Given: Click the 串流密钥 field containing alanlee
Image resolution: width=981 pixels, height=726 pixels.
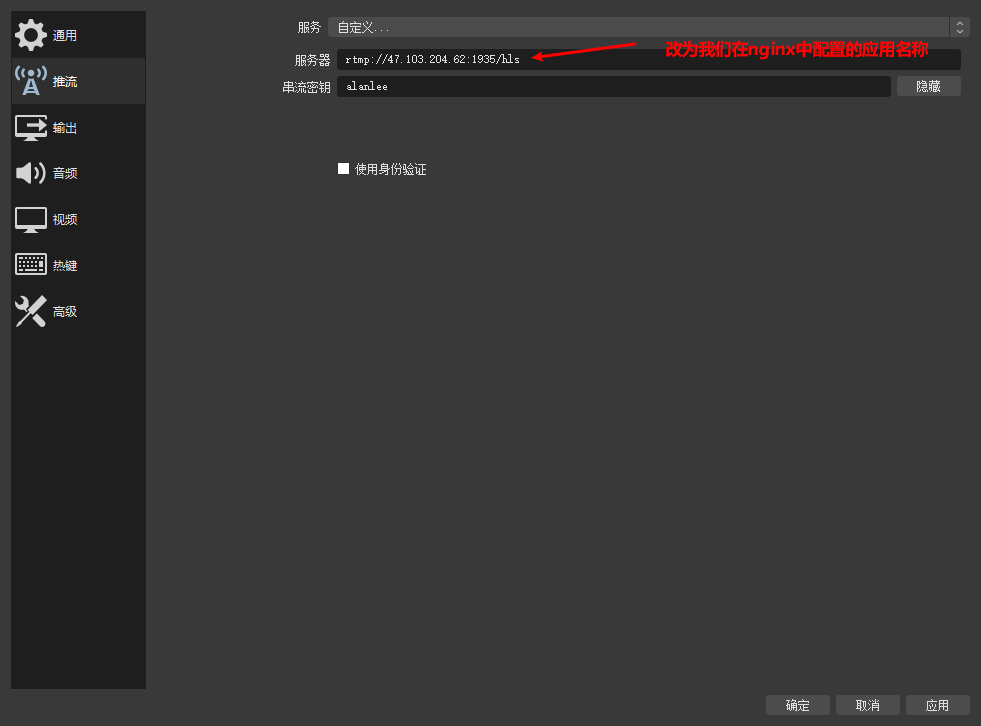Looking at the screenshot, I should (614, 86).
